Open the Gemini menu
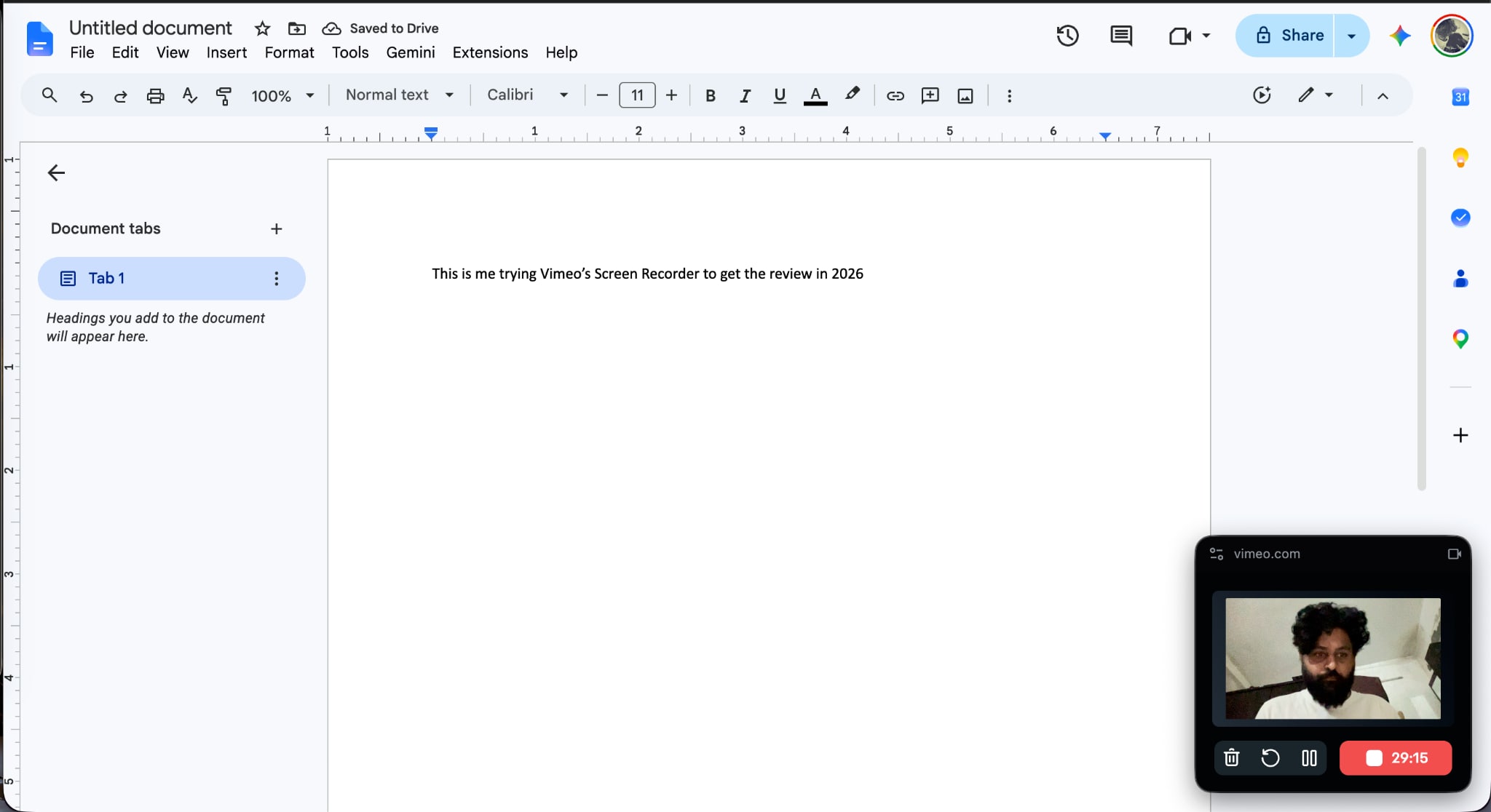 click(x=411, y=52)
